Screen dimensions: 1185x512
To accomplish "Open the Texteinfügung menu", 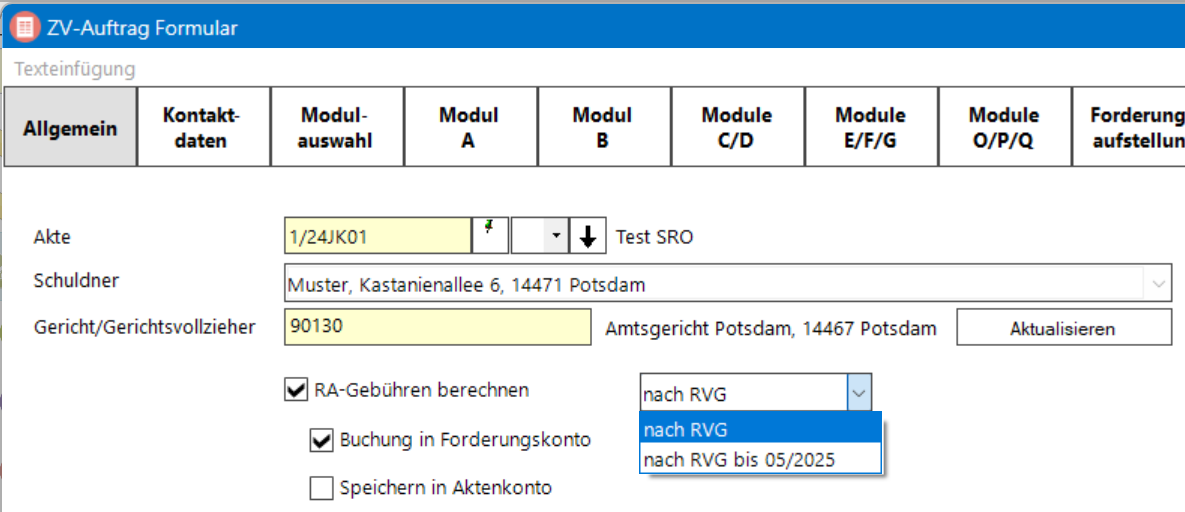I will tap(75, 69).
